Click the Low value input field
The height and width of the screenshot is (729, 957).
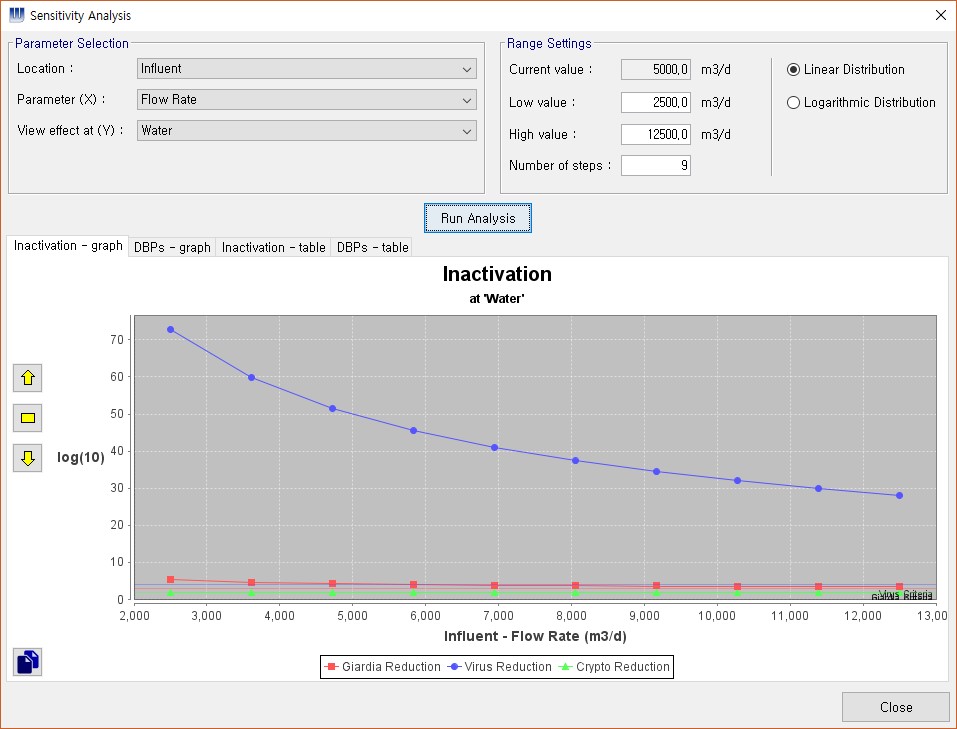pos(655,102)
